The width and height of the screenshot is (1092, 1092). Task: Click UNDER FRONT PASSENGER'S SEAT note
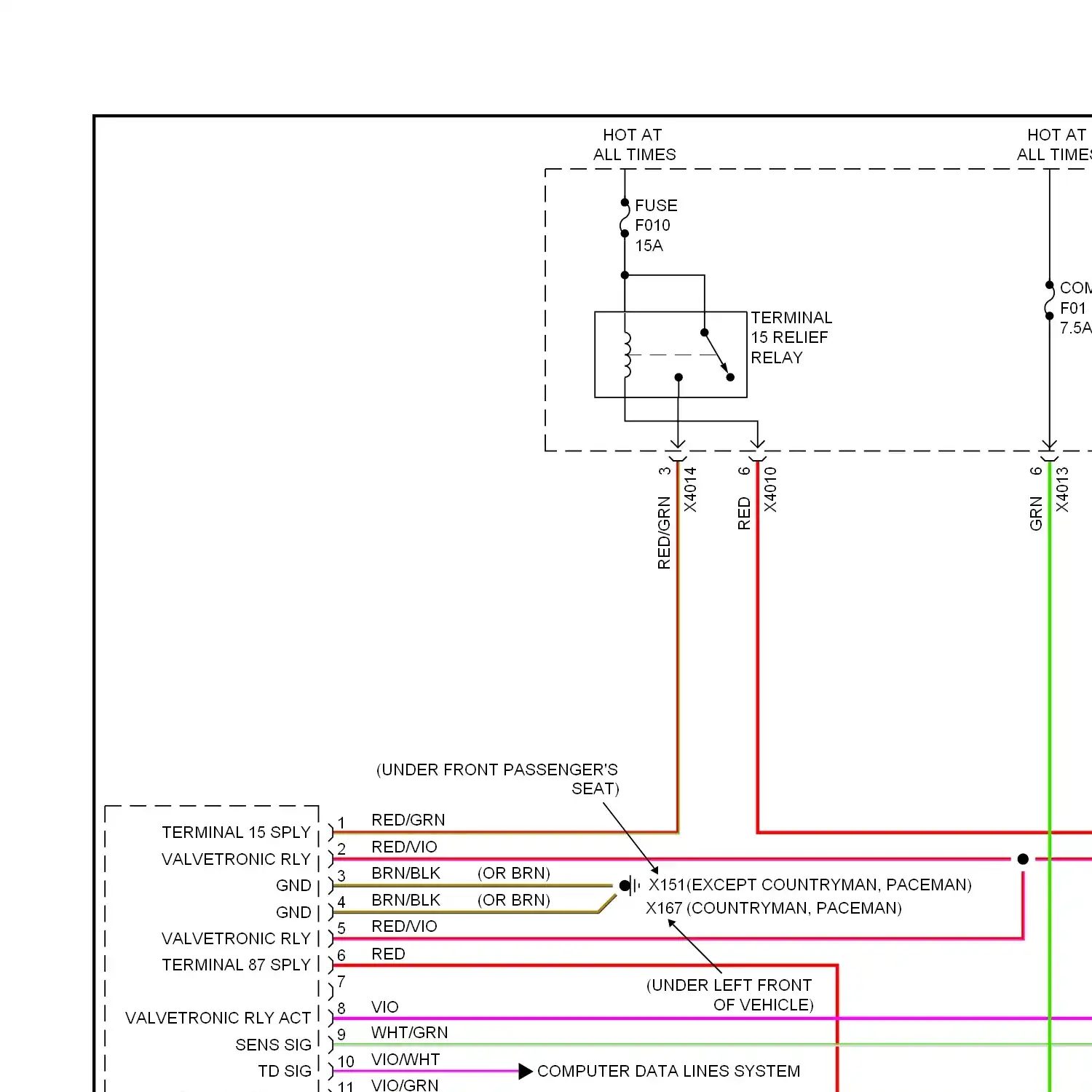497,779
